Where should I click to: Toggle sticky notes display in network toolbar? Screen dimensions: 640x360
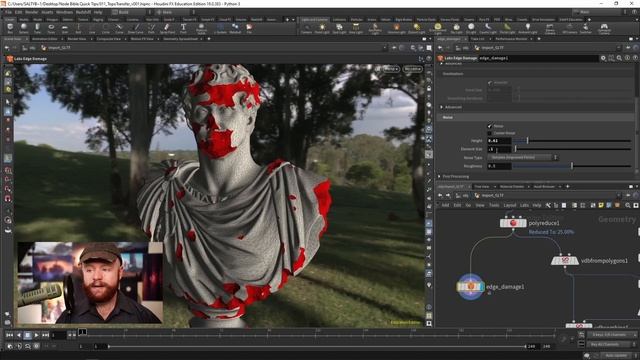[601, 205]
